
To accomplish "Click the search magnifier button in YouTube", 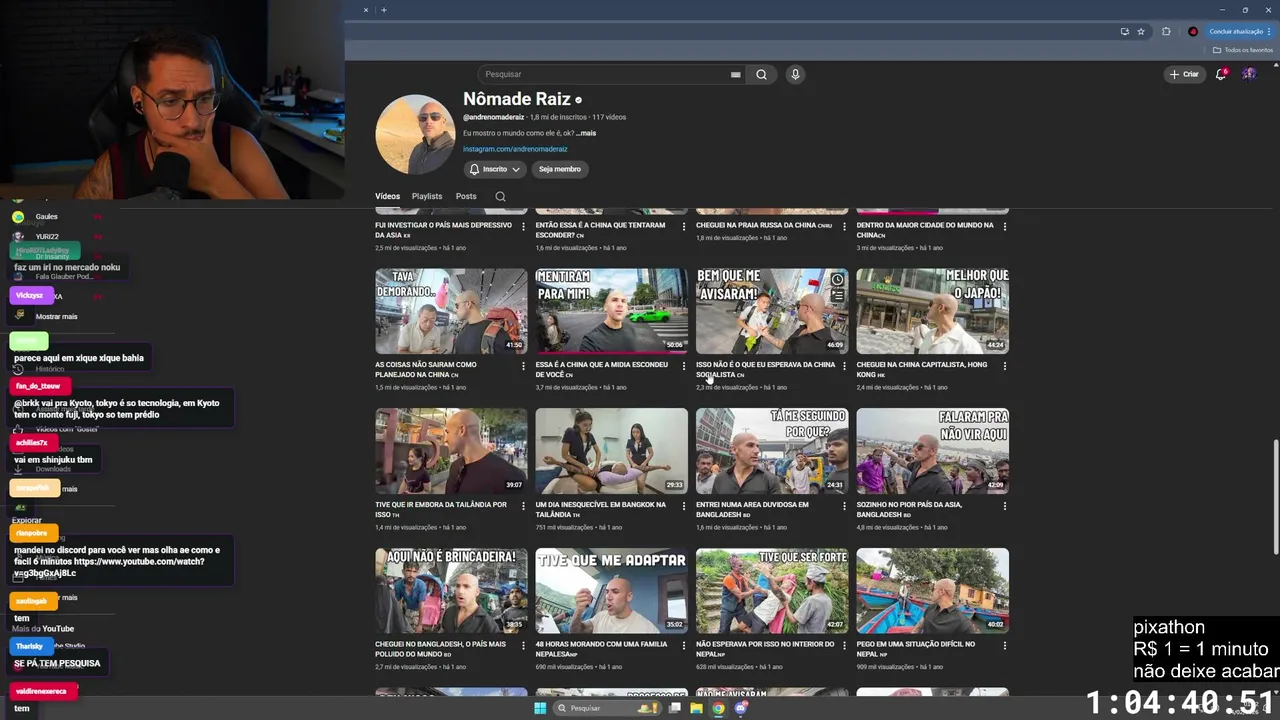I will point(762,74).
